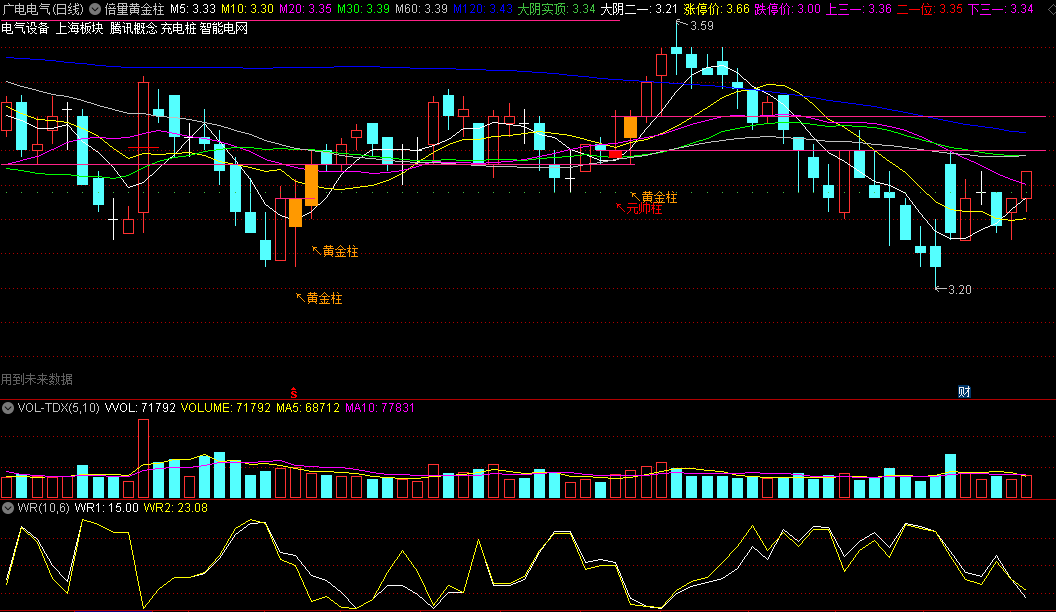1056x612 pixels.
Task: Click the green M30: 3.39 label
Action: (363, 9)
